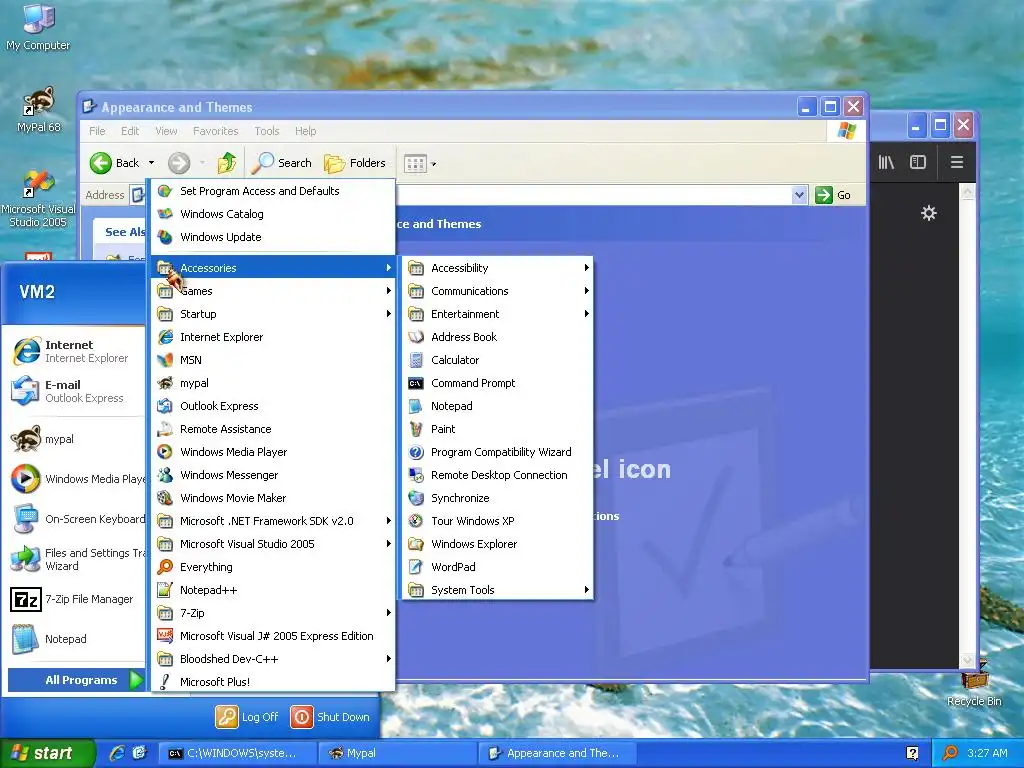Launch Internet Explorer from All Programs list
The image size is (1024, 768).
(x=273, y=337)
